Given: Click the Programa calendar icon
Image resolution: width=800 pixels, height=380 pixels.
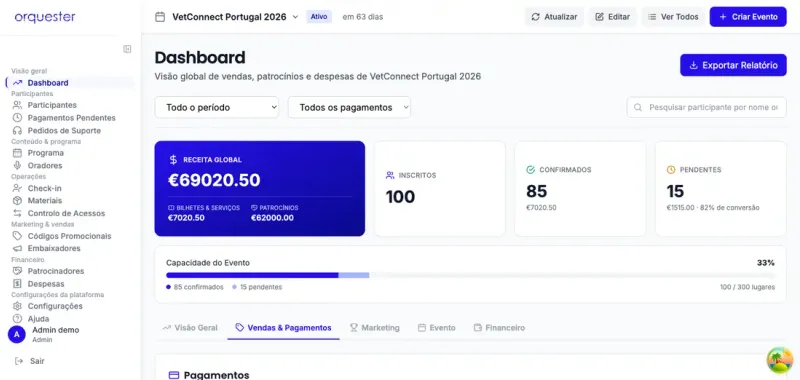Looking at the screenshot, I should (x=17, y=153).
